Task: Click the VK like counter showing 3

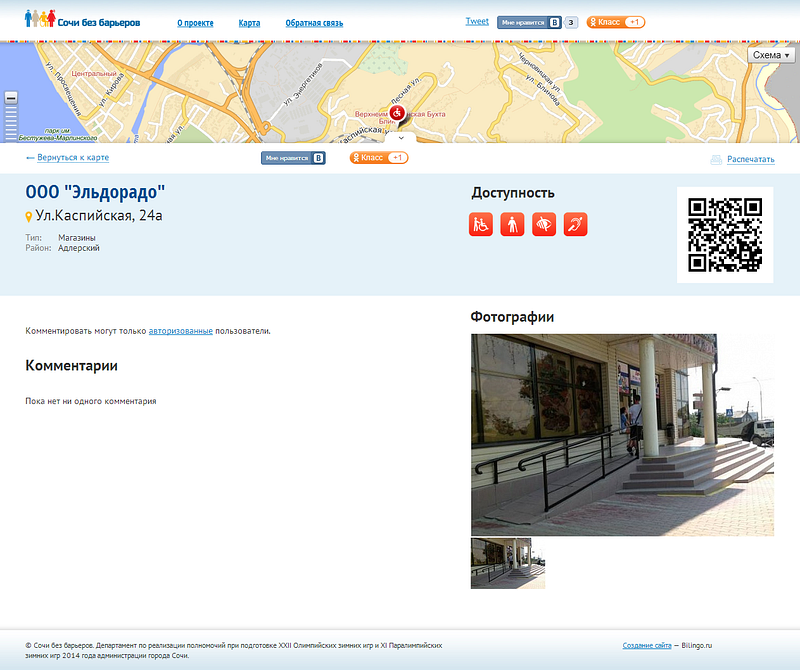Action: tap(571, 22)
